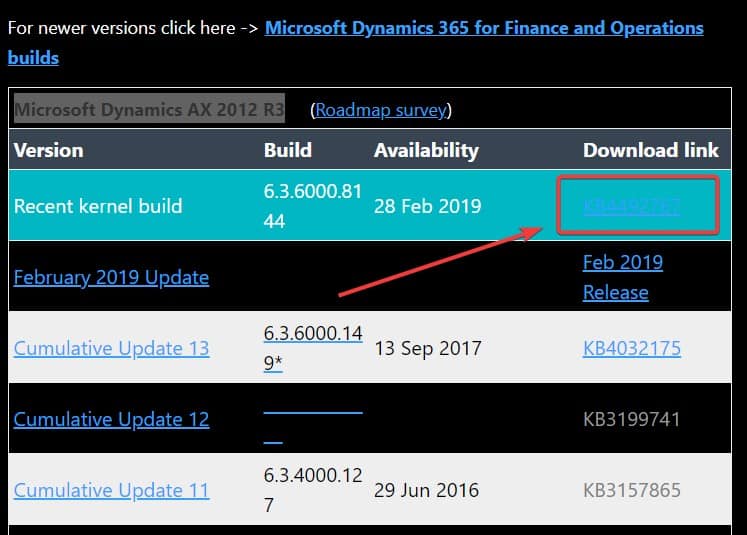This screenshot has width=747, height=535.
Task: Click the 'For newer versions click here' text
Action: pos(122,28)
